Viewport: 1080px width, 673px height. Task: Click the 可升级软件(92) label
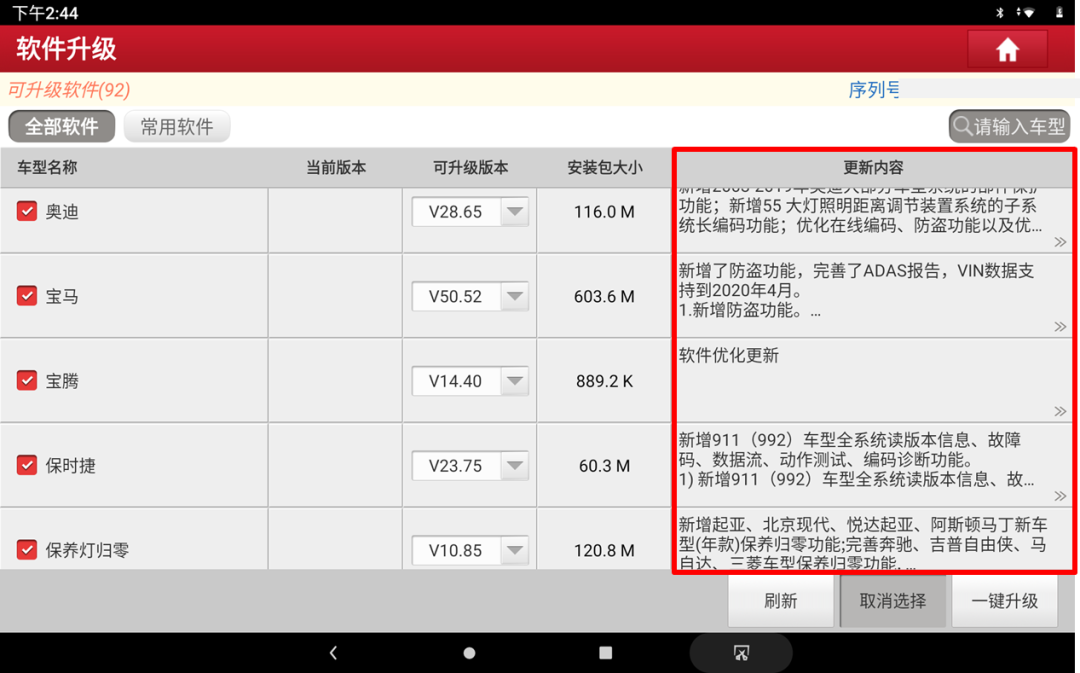tap(69, 90)
